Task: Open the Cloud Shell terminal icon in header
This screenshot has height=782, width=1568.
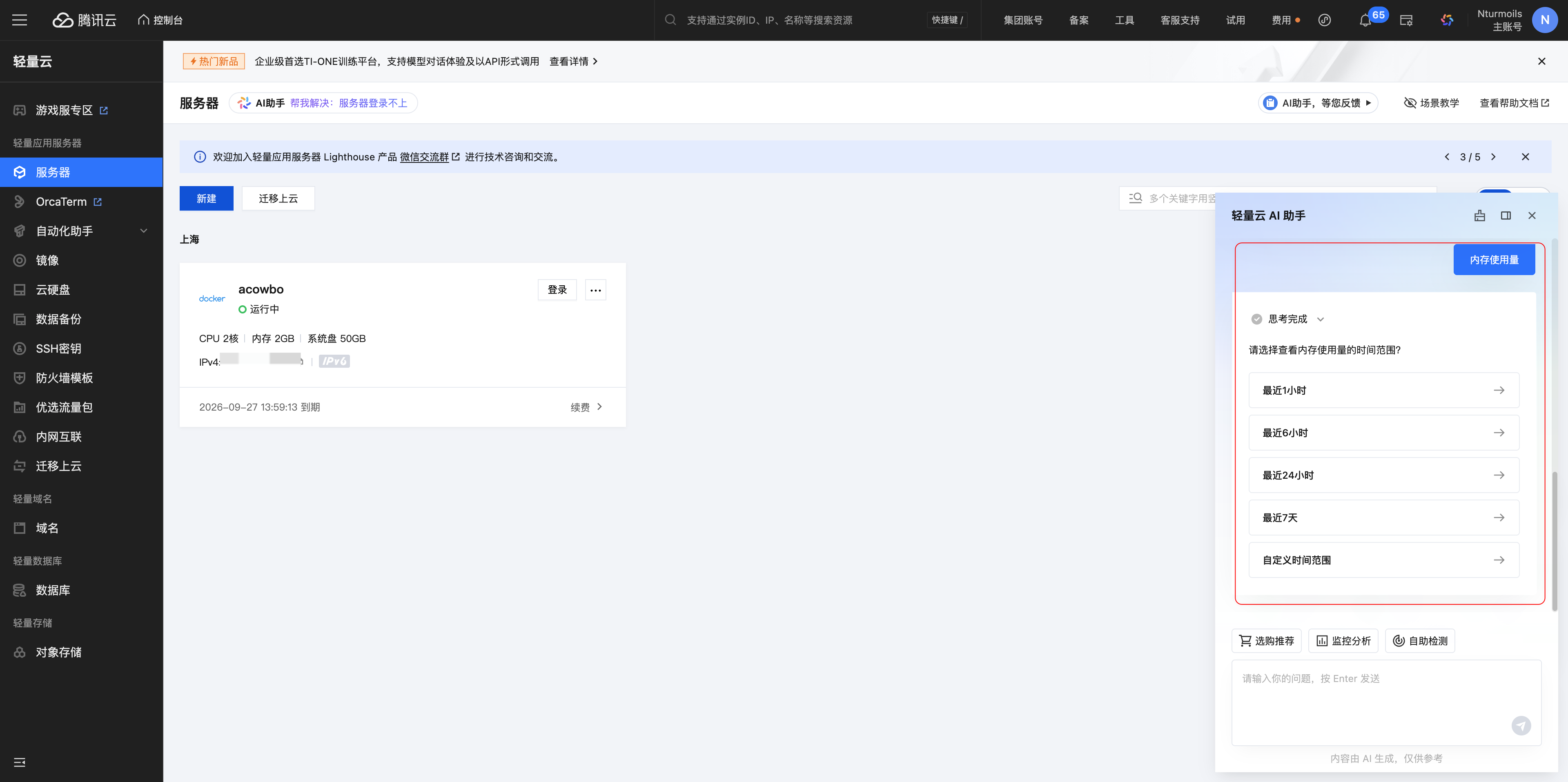Action: tap(1406, 20)
